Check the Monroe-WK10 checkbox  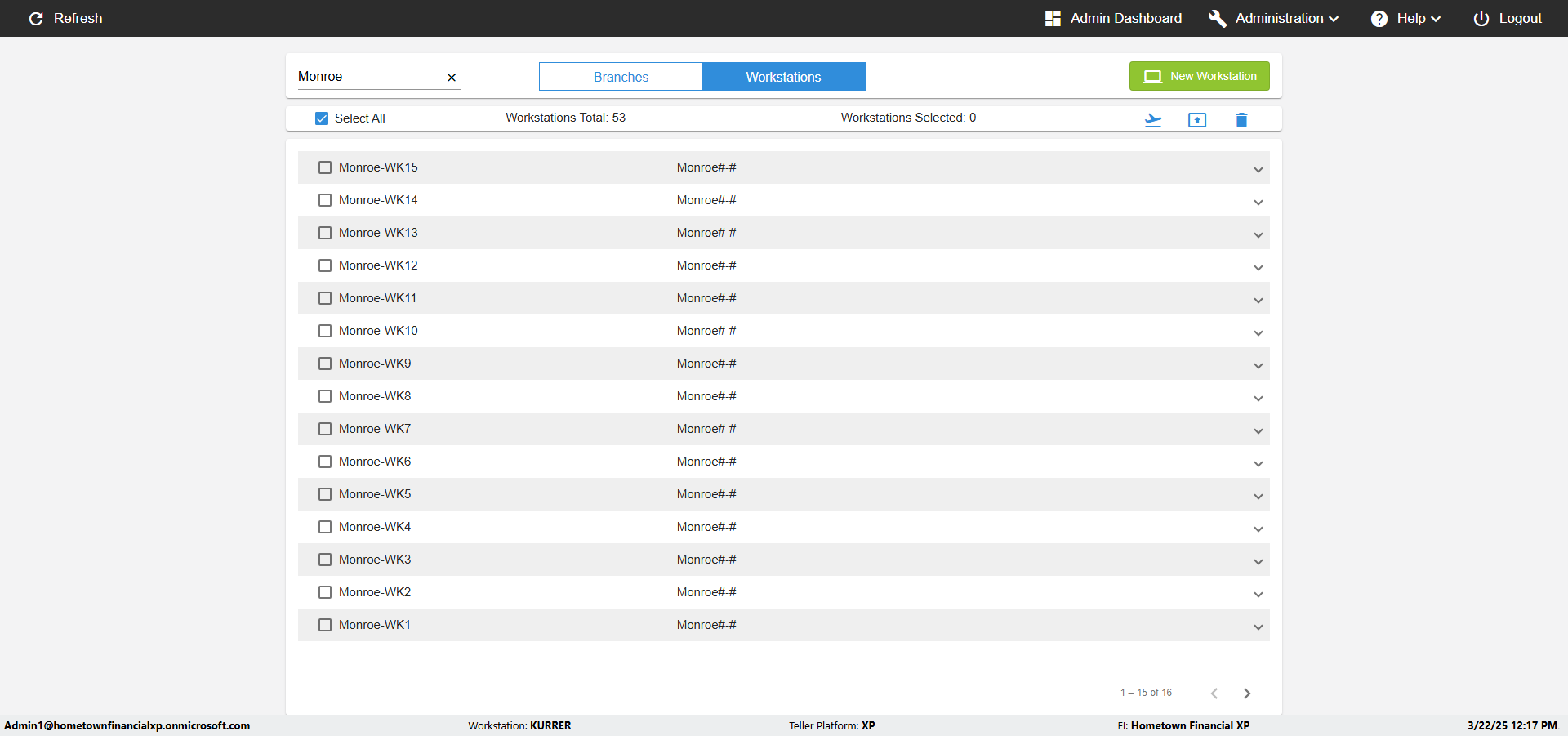click(x=325, y=331)
